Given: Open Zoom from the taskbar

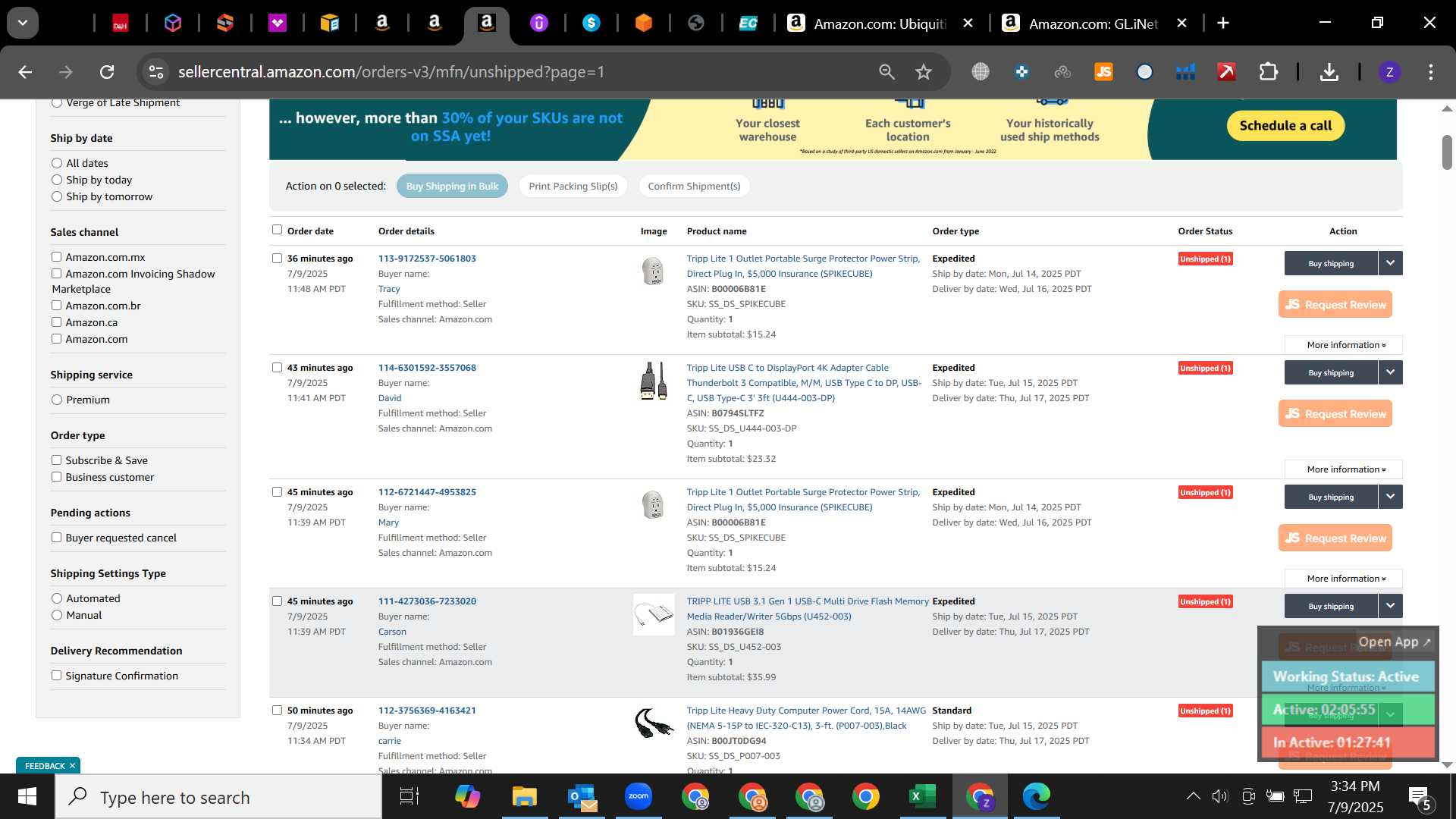Looking at the screenshot, I should 639,796.
